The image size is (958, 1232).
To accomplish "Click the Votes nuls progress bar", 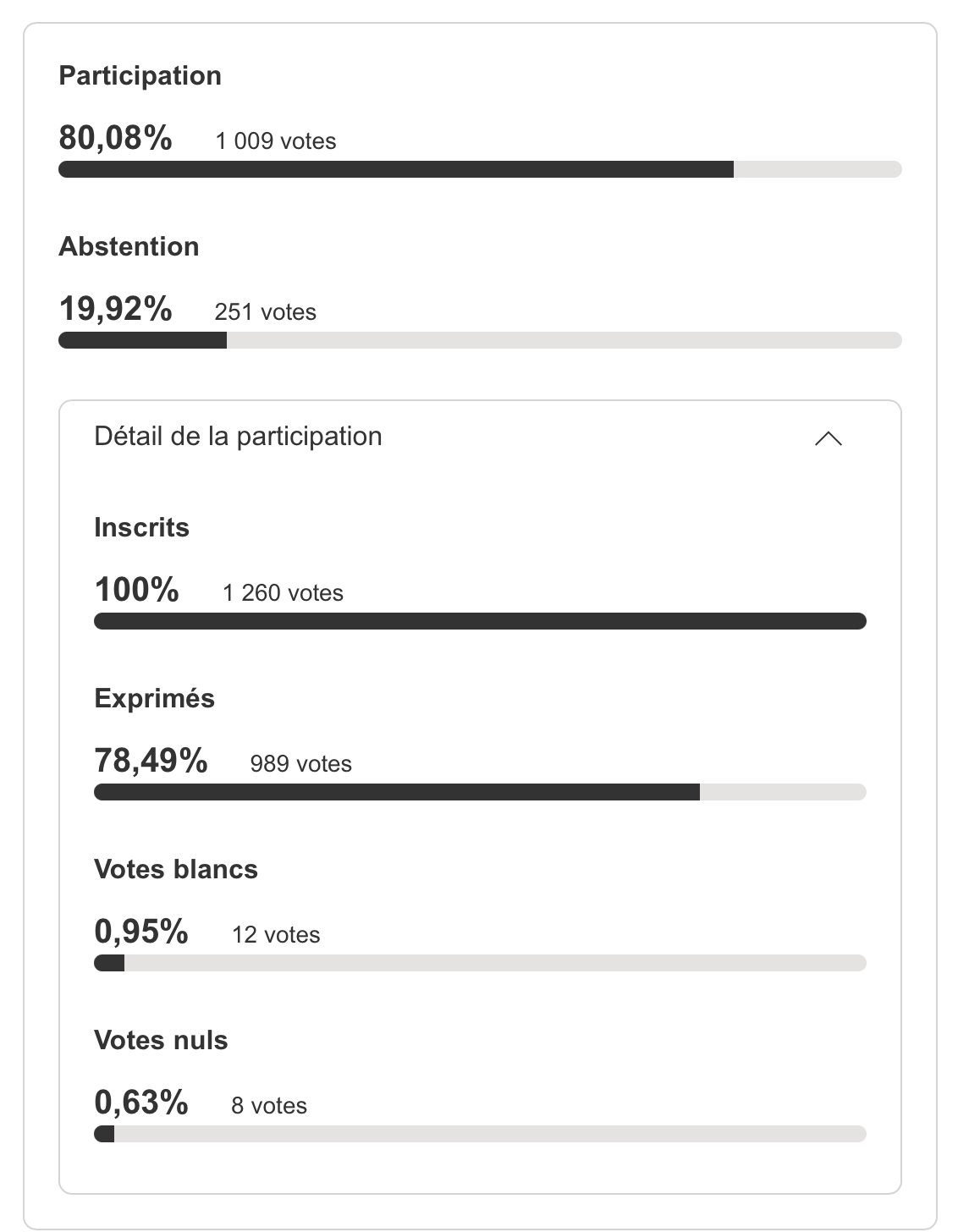I will (480, 1134).
